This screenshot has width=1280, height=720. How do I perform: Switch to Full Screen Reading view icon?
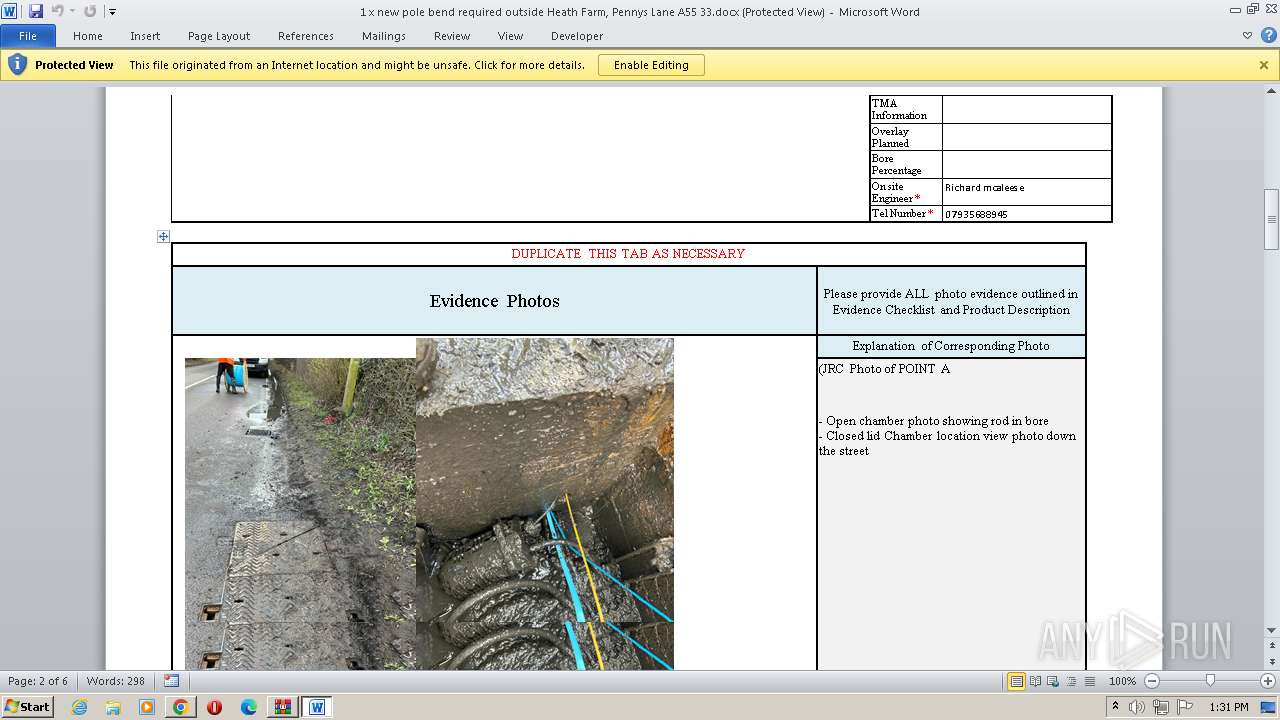1035,681
